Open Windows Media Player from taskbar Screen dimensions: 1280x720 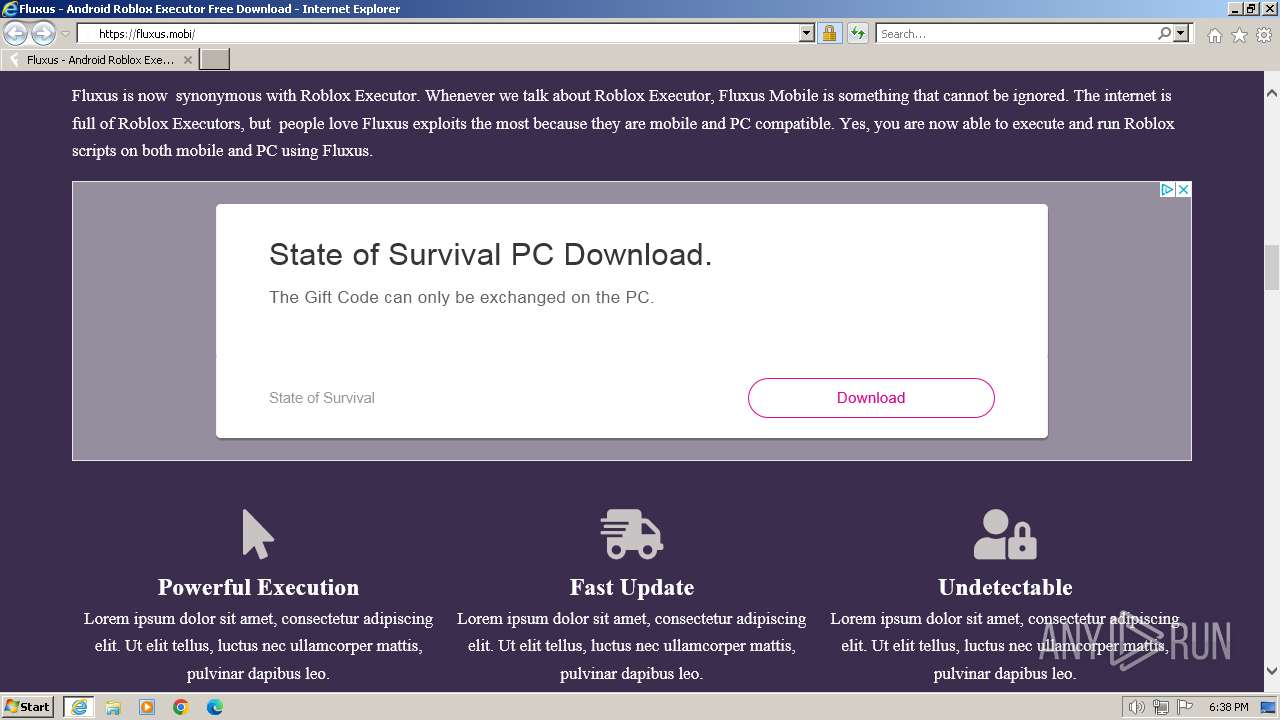(x=147, y=707)
